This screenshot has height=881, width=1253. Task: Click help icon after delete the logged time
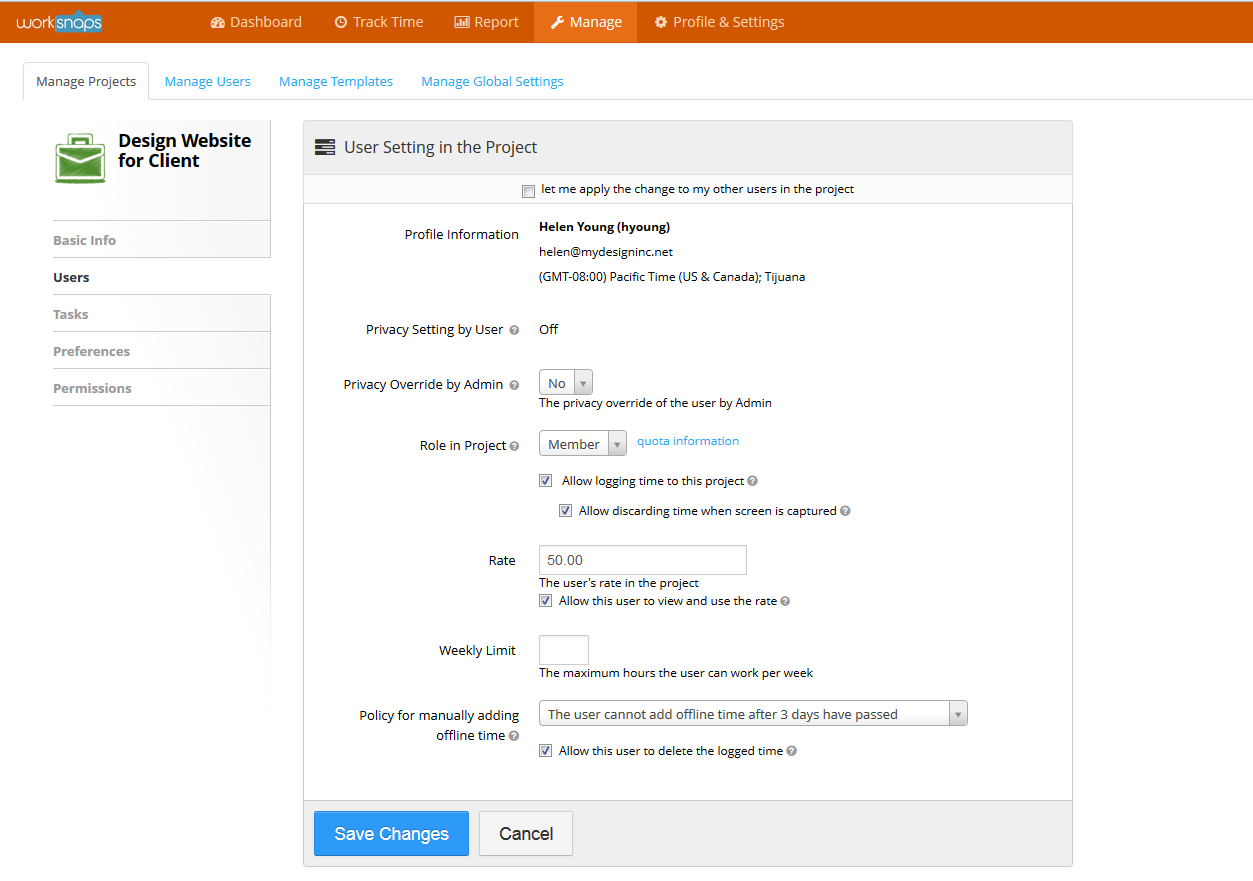point(791,751)
